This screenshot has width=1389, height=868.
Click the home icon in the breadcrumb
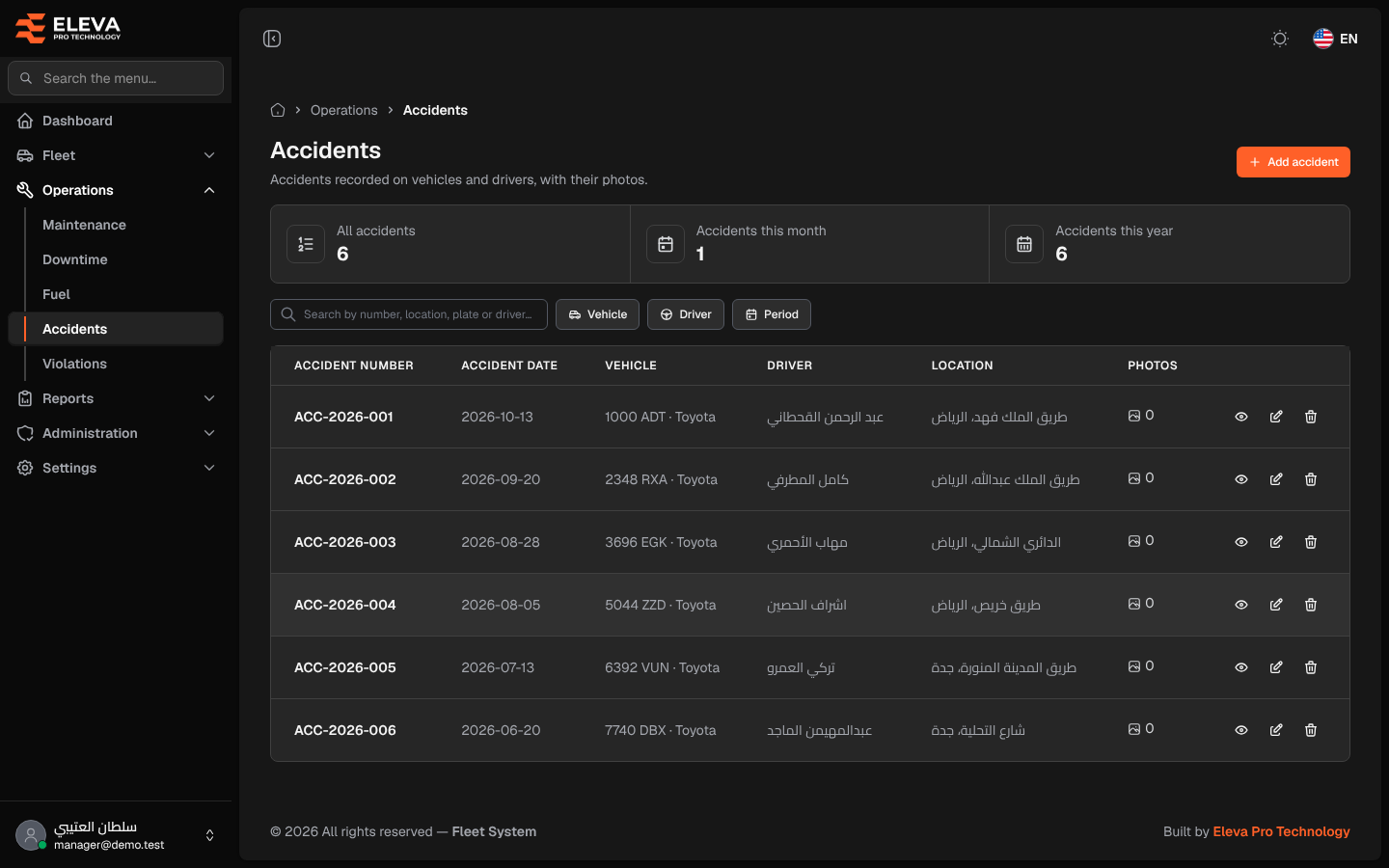point(278,110)
